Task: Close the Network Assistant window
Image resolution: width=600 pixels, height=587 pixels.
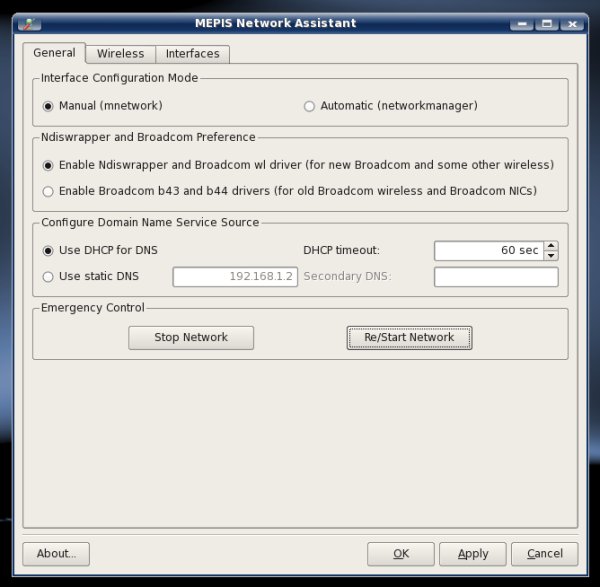Action: click(572, 24)
